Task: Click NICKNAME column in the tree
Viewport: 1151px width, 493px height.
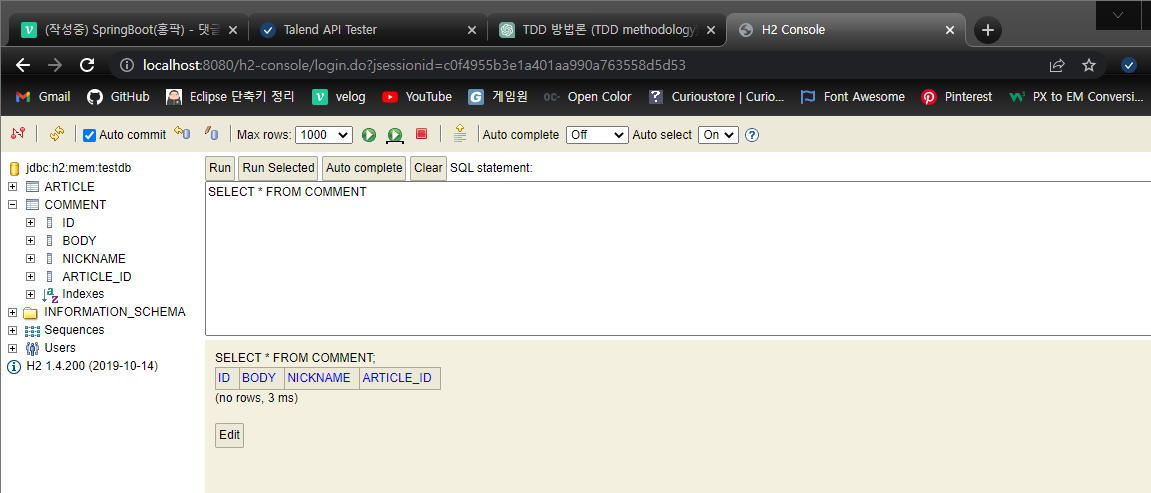Action: [x=94, y=259]
